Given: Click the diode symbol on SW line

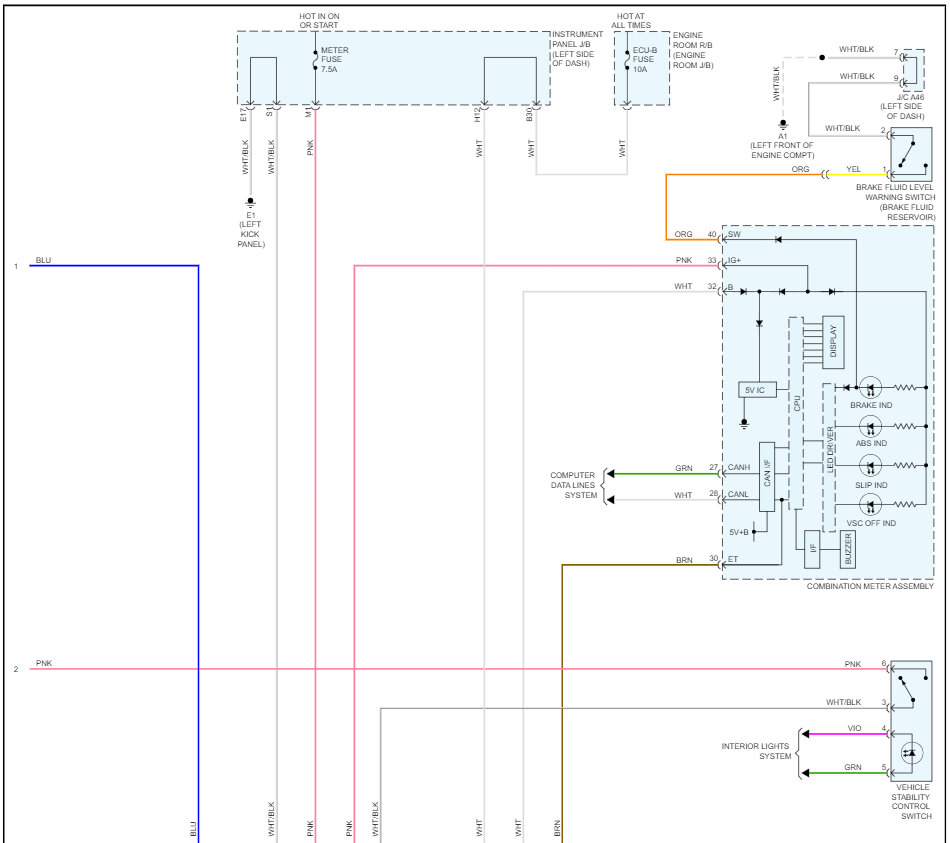Looking at the screenshot, I should (x=778, y=240).
